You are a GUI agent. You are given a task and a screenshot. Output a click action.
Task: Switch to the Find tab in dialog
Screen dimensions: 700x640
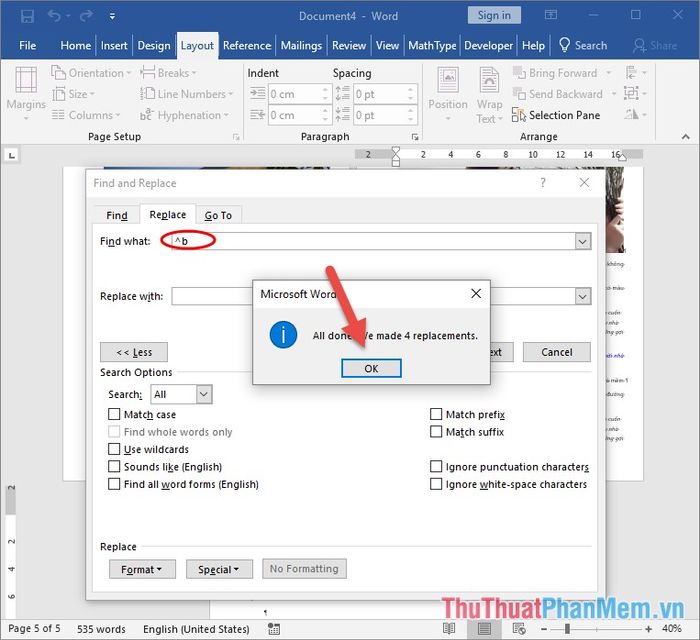(117, 215)
